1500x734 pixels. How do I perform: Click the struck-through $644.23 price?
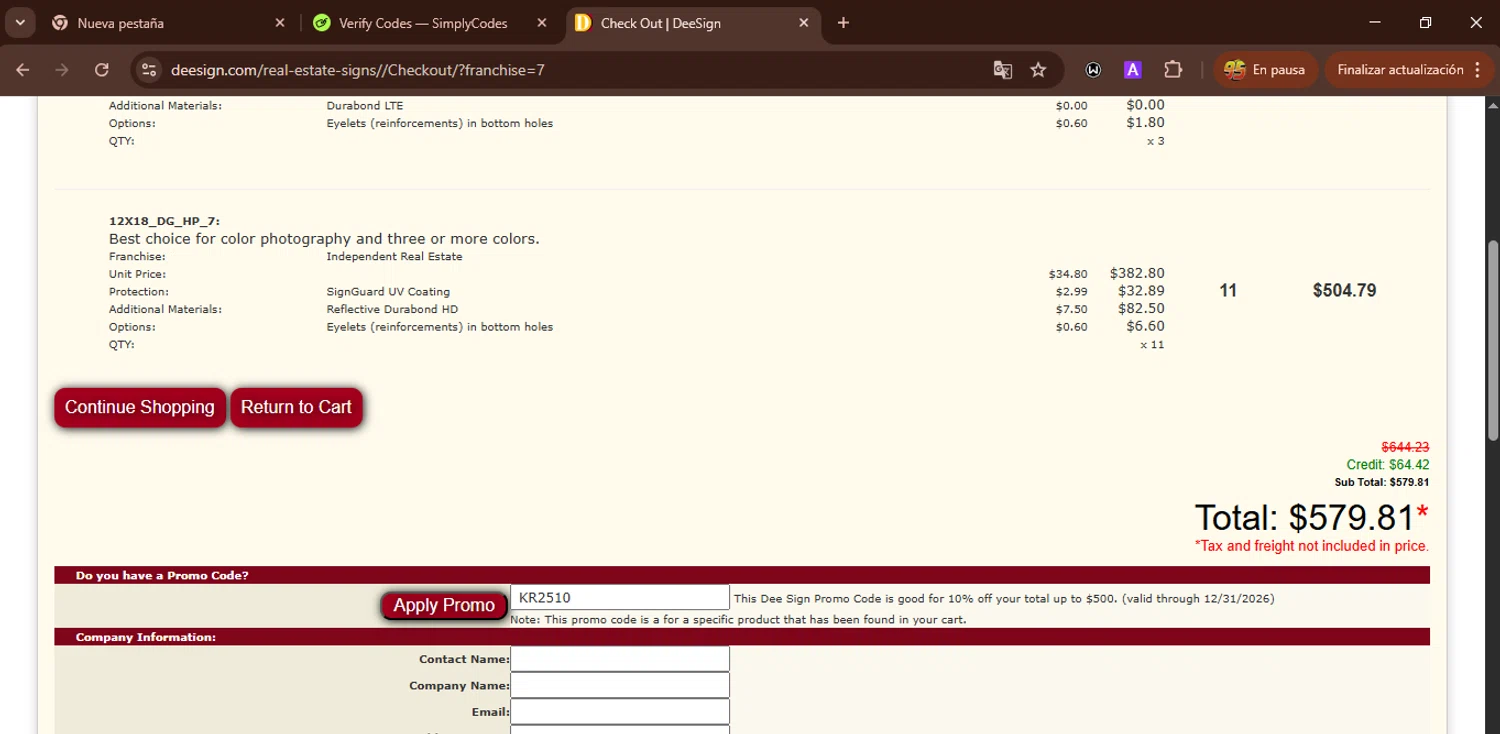tap(1405, 447)
